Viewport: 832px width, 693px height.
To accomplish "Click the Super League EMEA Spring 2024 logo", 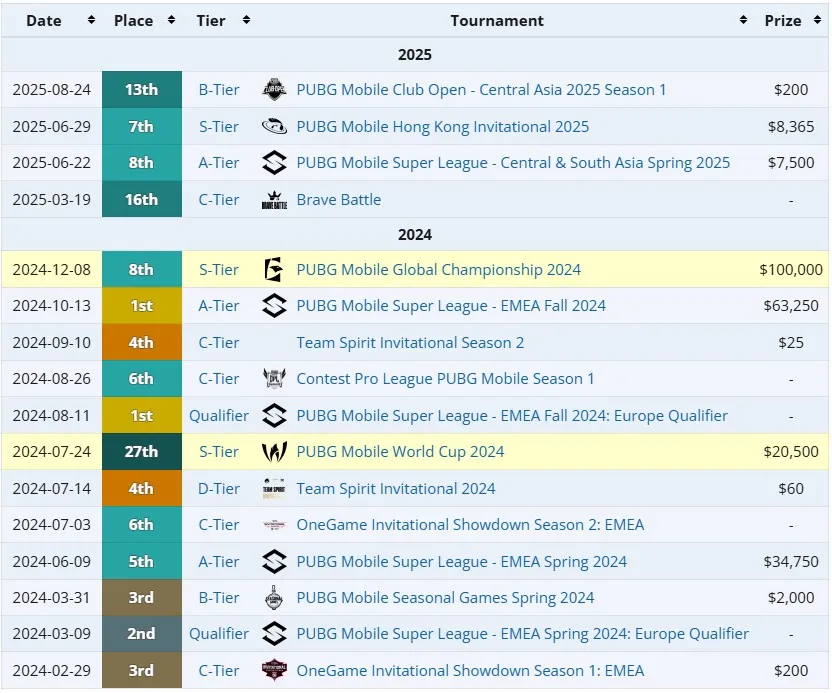I will pyautogui.click(x=274, y=561).
